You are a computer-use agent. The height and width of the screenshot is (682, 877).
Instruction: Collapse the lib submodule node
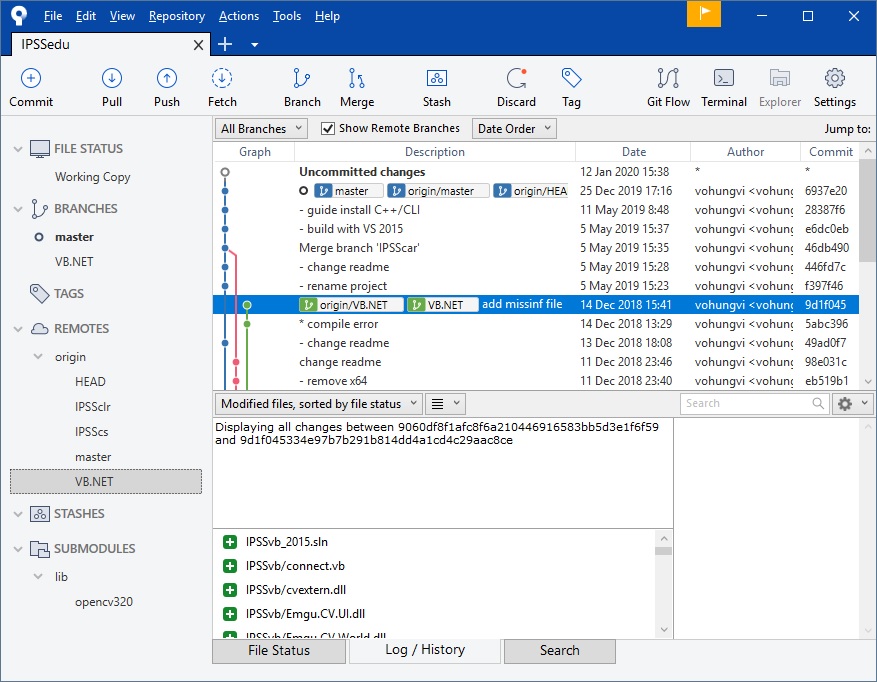(38, 576)
